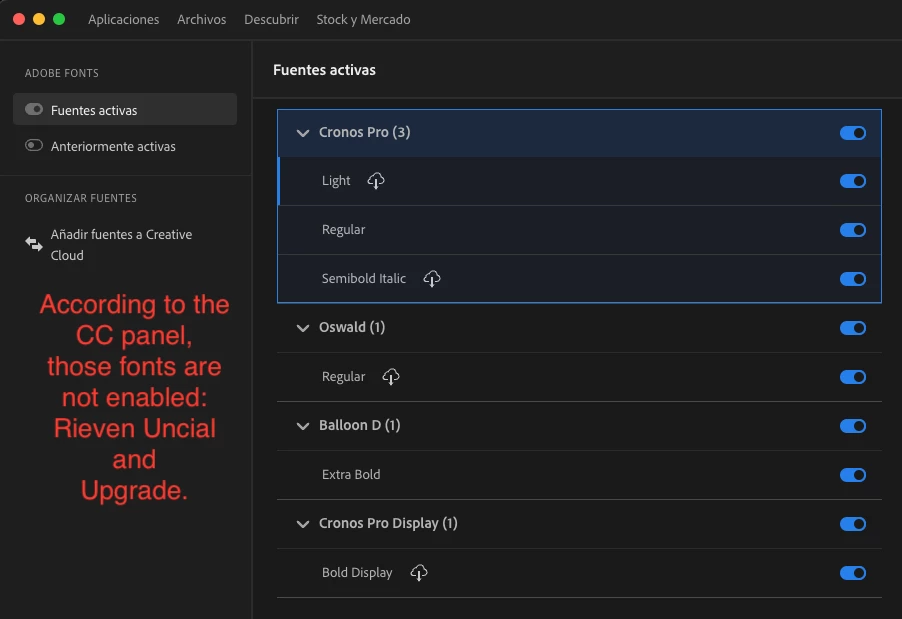Click Añadir fuentes a Creative Cloud
Viewport: 902px width, 619px height.
[121, 244]
